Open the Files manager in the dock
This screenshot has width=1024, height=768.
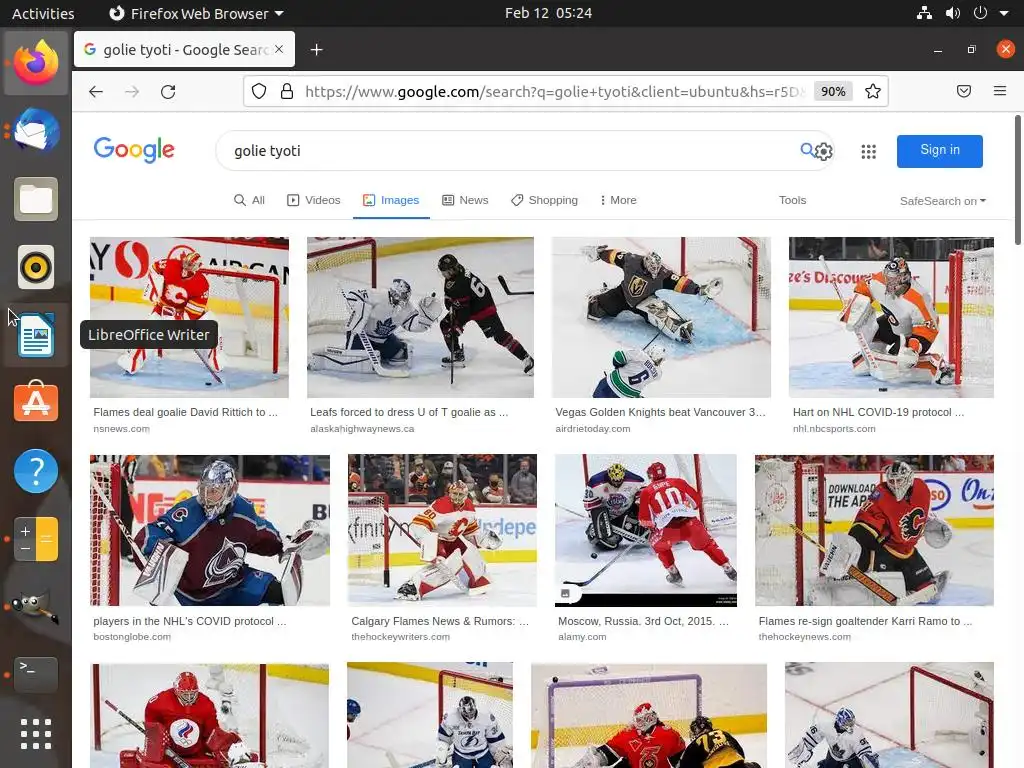(36, 199)
